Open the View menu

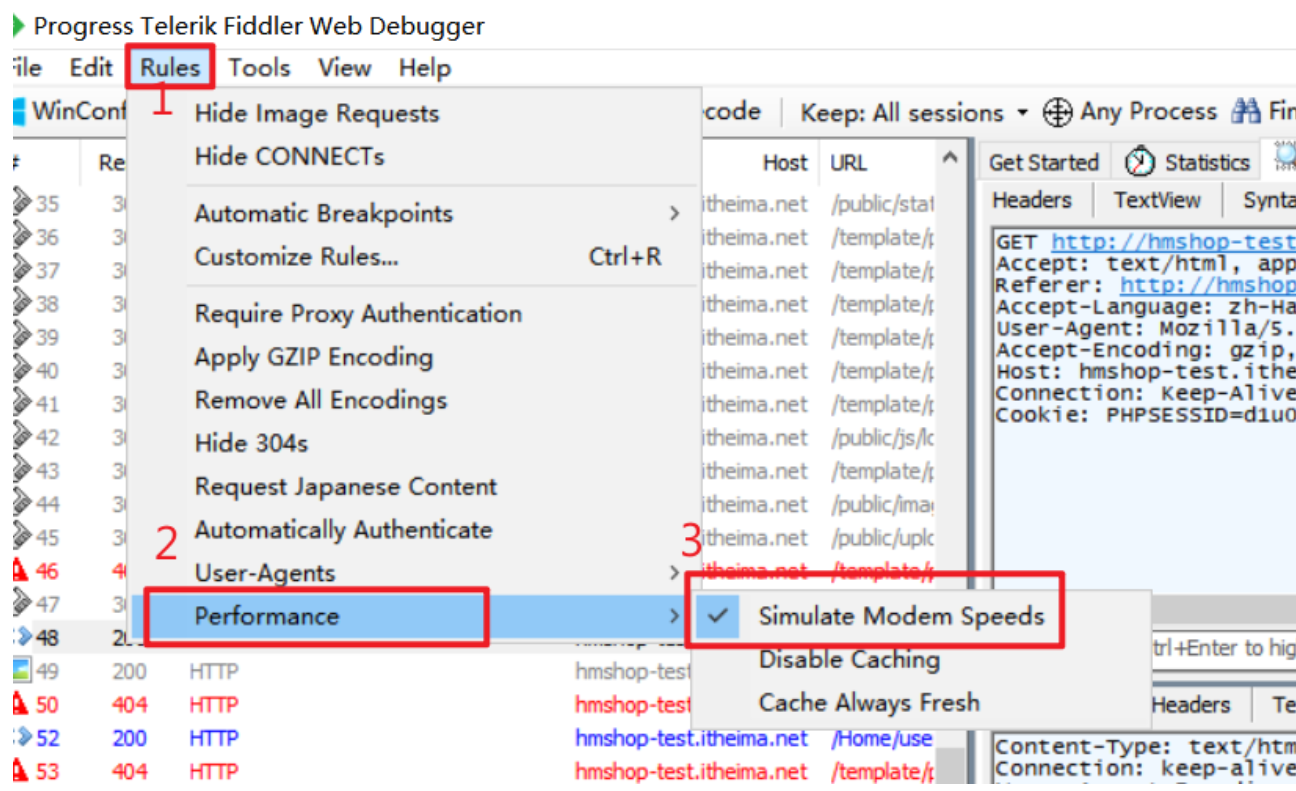345,68
